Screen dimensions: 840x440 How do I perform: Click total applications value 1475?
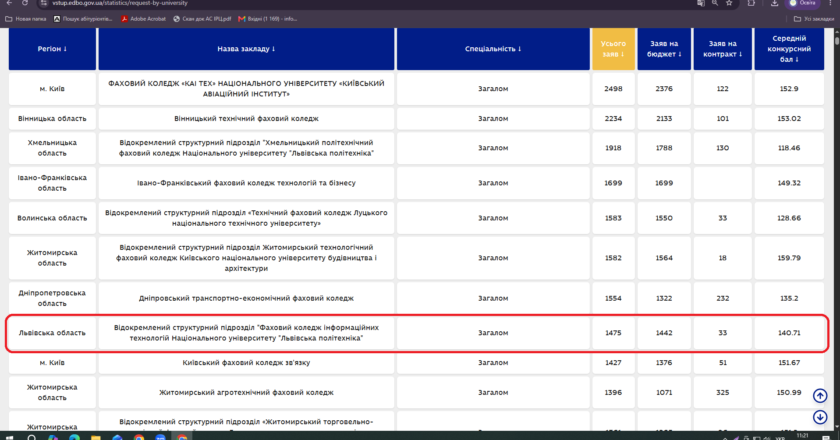613,333
